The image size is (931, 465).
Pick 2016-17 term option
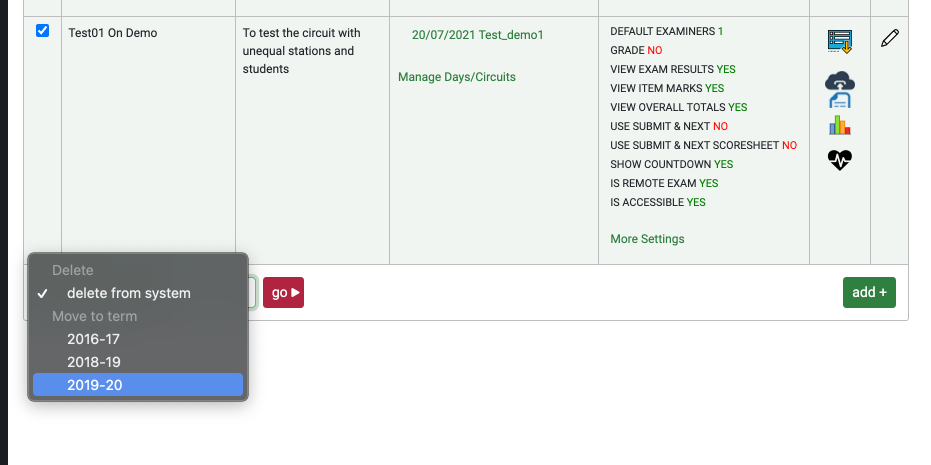[93, 339]
